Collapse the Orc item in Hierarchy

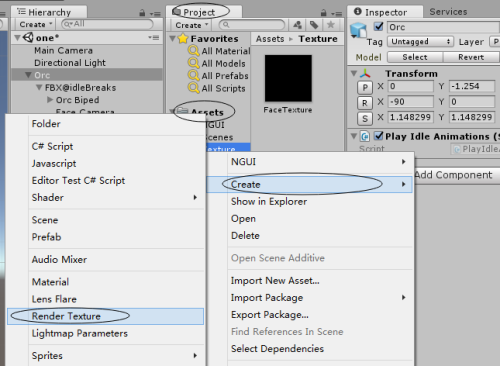pyautogui.click(x=29, y=75)
